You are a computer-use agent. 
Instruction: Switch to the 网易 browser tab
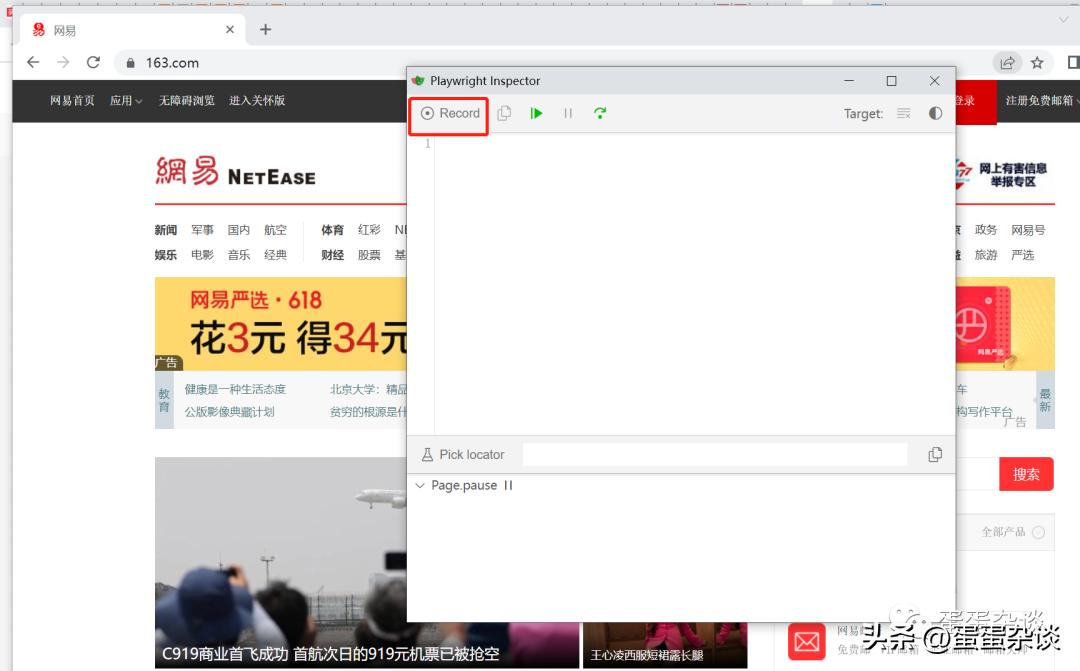(64, 29)
